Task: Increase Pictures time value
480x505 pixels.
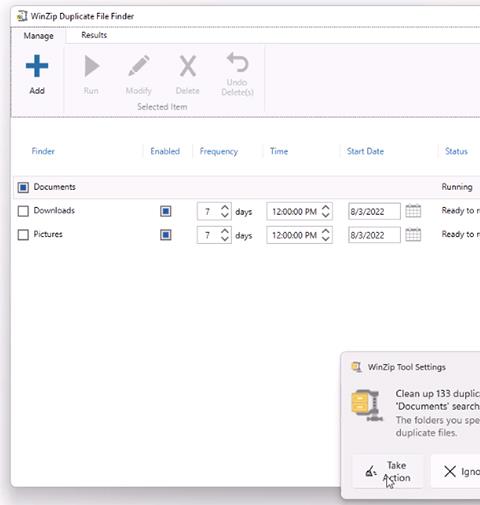Action: 326,231
